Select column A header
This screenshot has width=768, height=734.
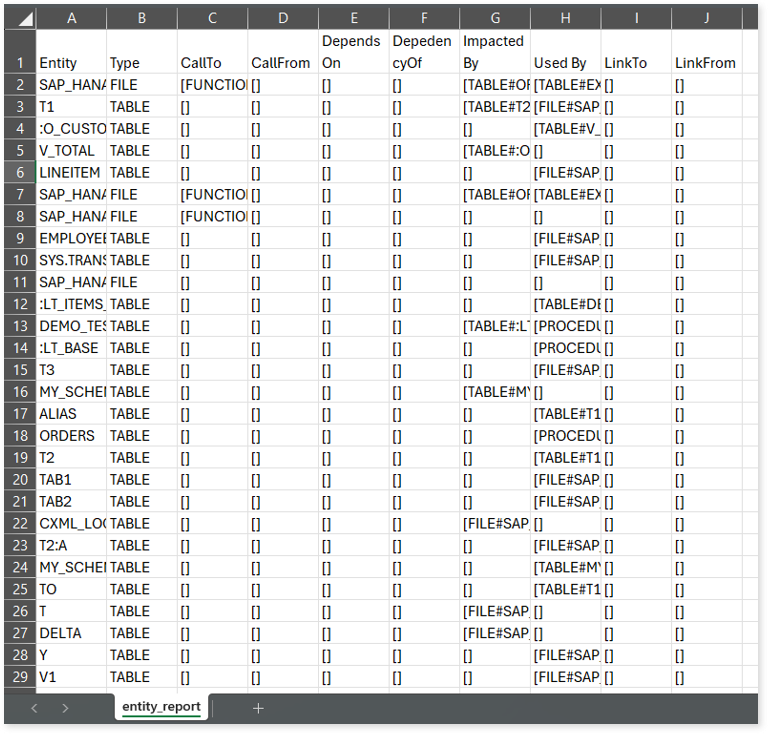(70, 18)
